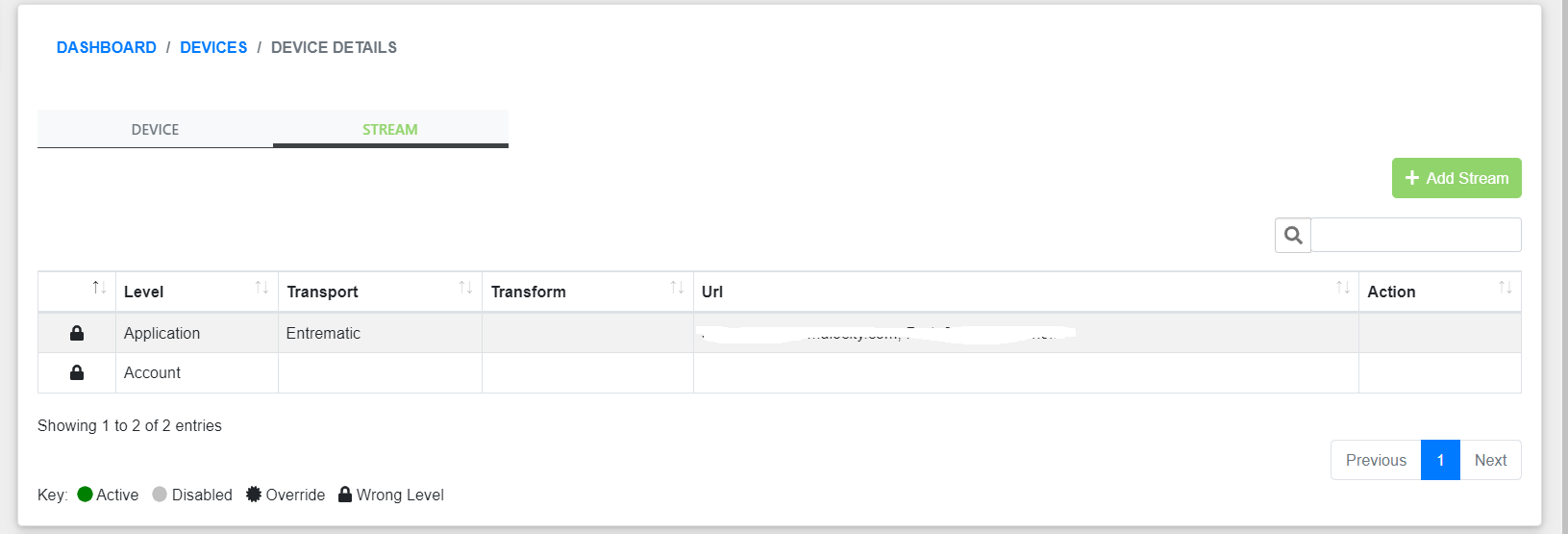Click the Next pagination button
This screenshot has height=534, width=1568.
pos(1490,460)
